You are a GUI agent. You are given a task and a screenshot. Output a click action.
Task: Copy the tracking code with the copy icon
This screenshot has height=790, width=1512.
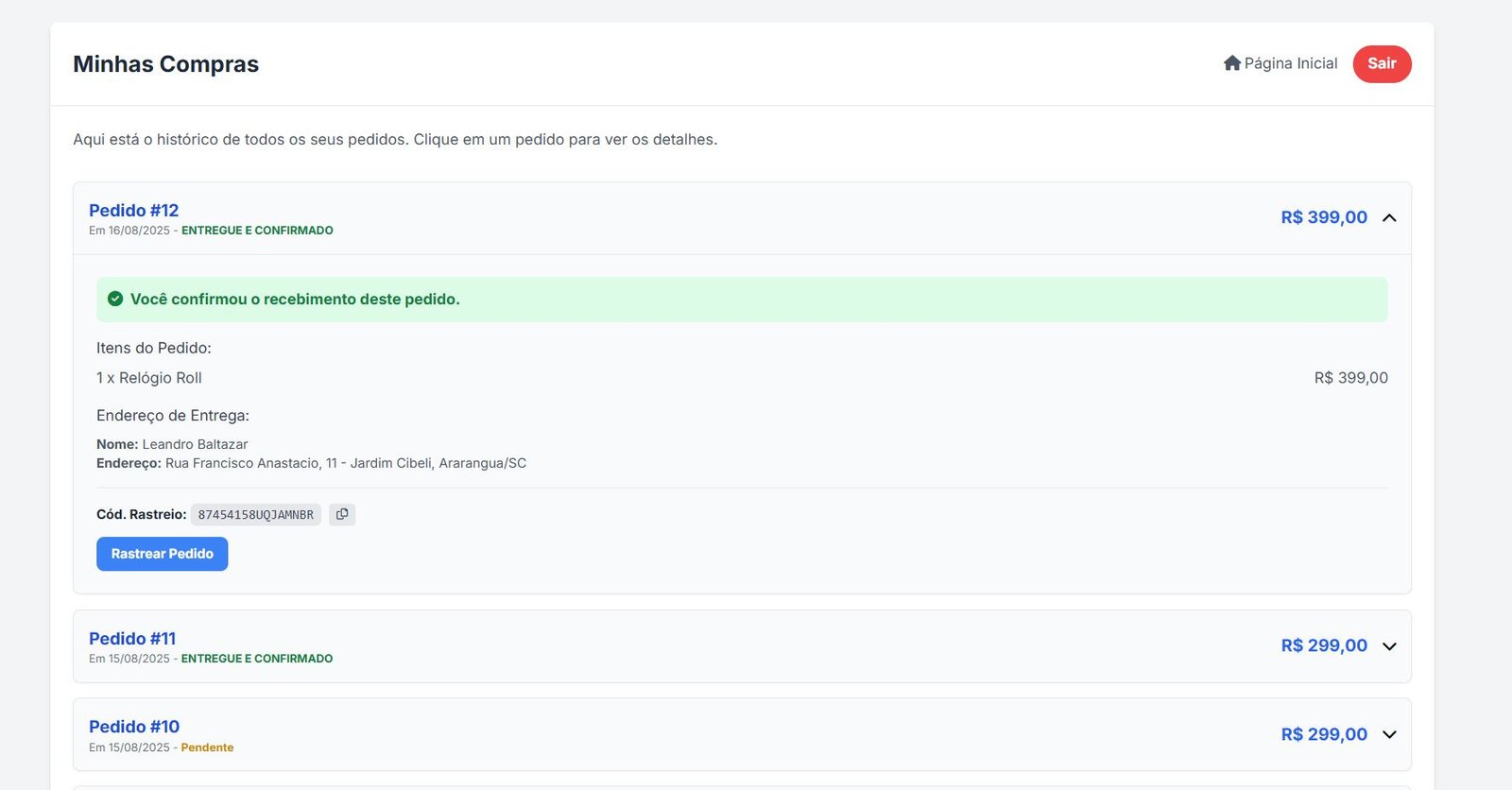tap(342, 514)
